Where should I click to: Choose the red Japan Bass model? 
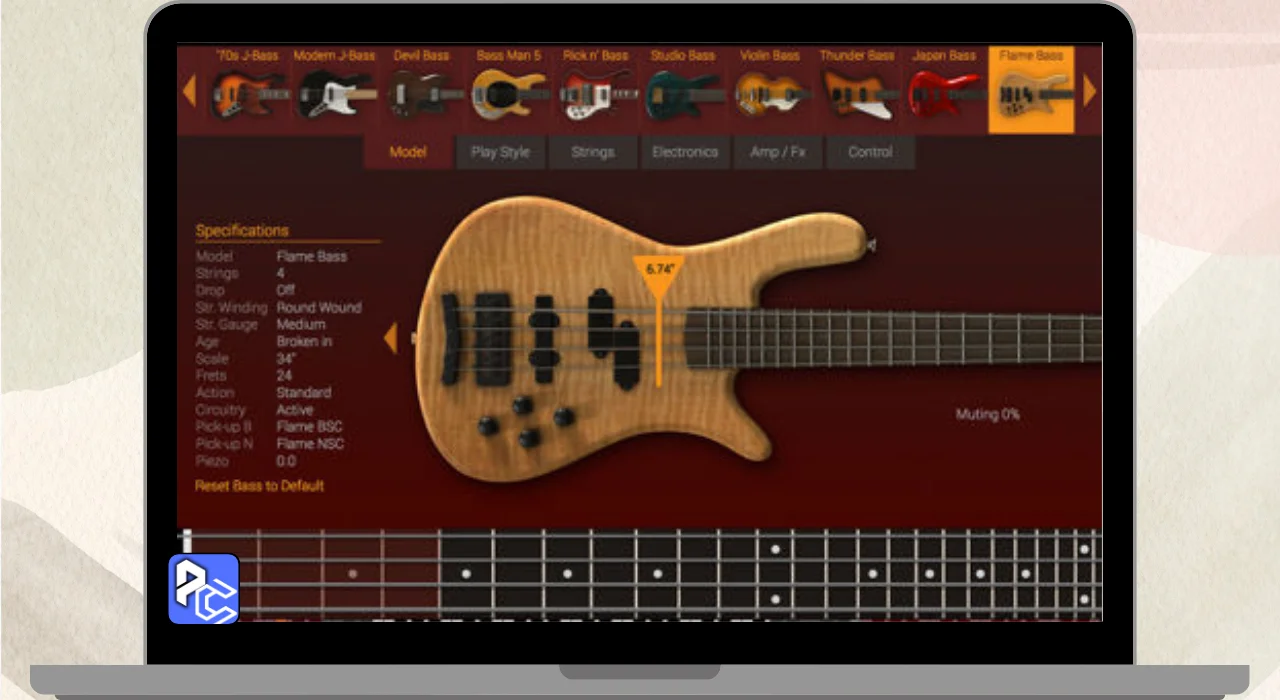click(944, 89)
